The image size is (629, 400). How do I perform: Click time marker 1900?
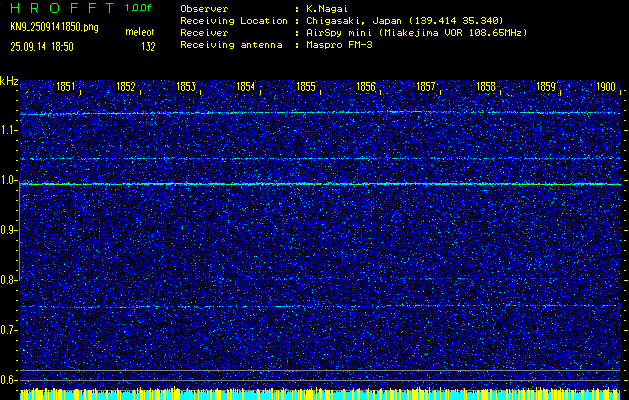click(x=606, y=87)
